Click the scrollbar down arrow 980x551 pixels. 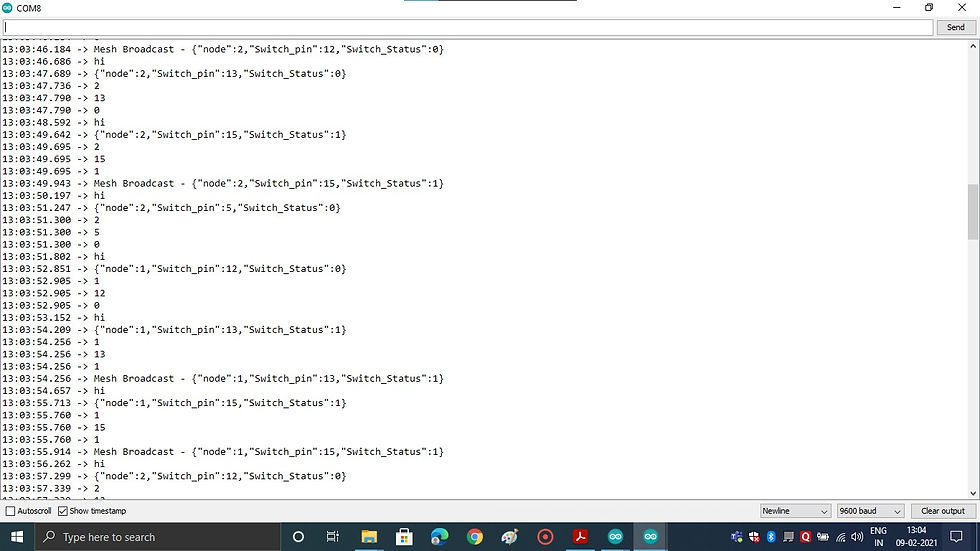[973, 494]
